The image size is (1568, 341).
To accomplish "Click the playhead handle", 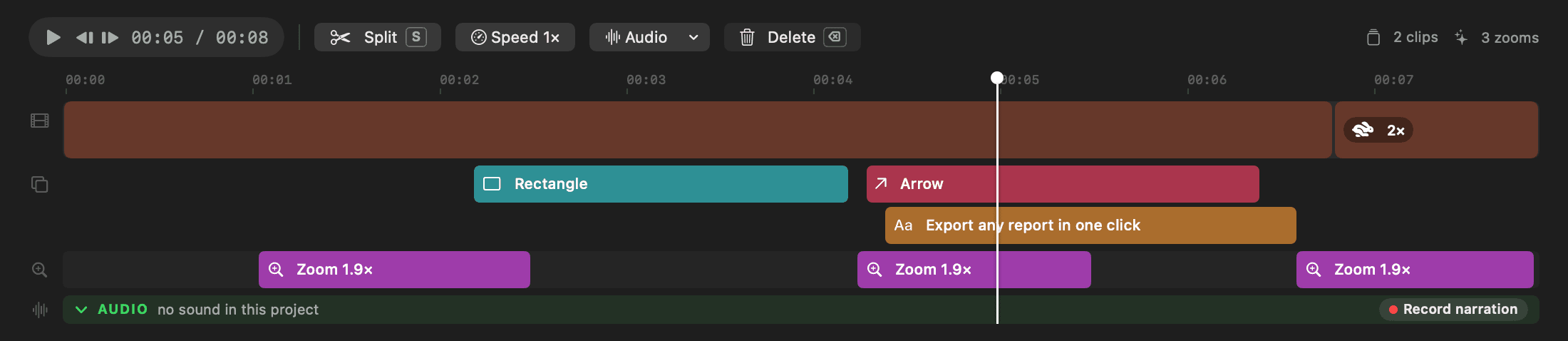I will tap(997, 78).
